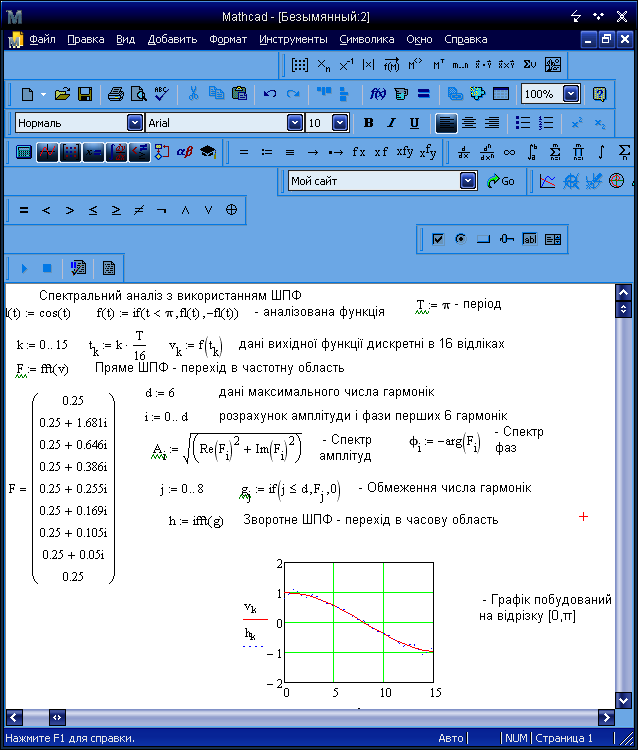
Task: Insert definition := operator
Action: (267, 152)
